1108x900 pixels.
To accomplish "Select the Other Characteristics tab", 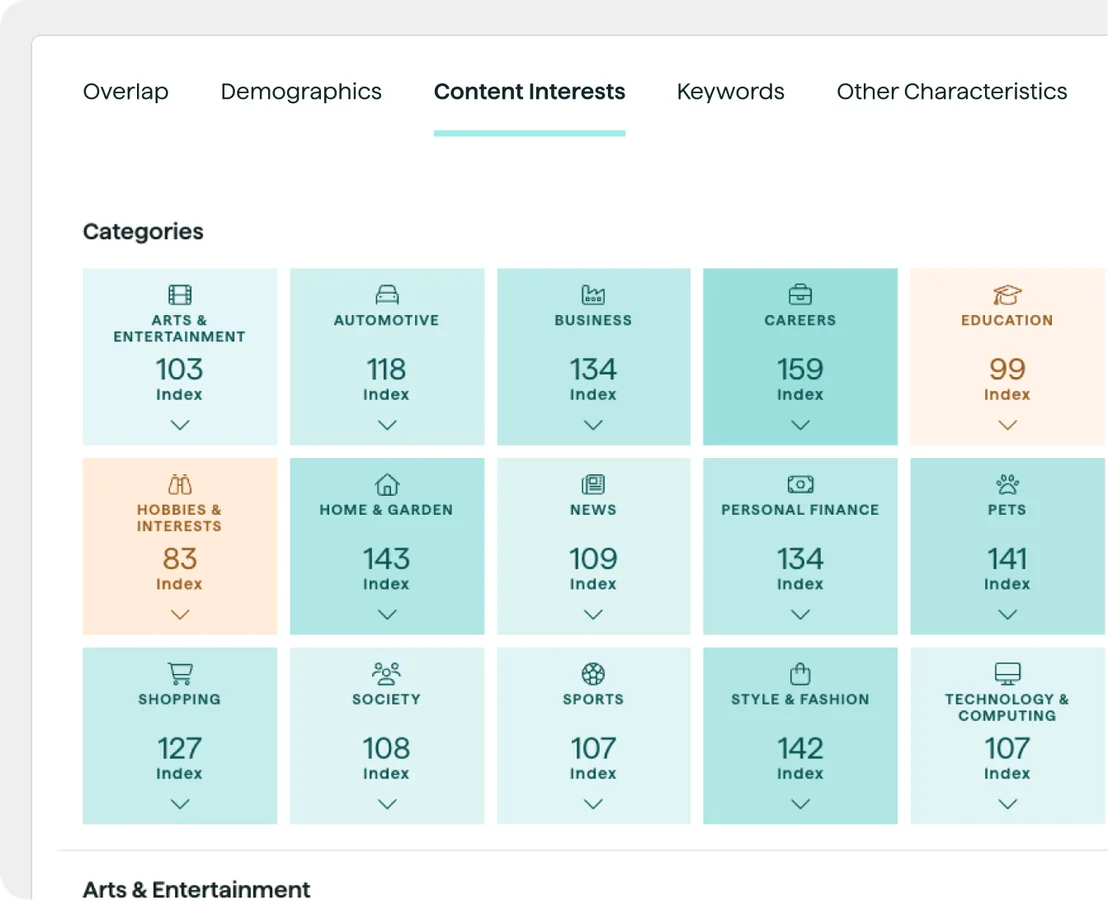I will 951,92.
